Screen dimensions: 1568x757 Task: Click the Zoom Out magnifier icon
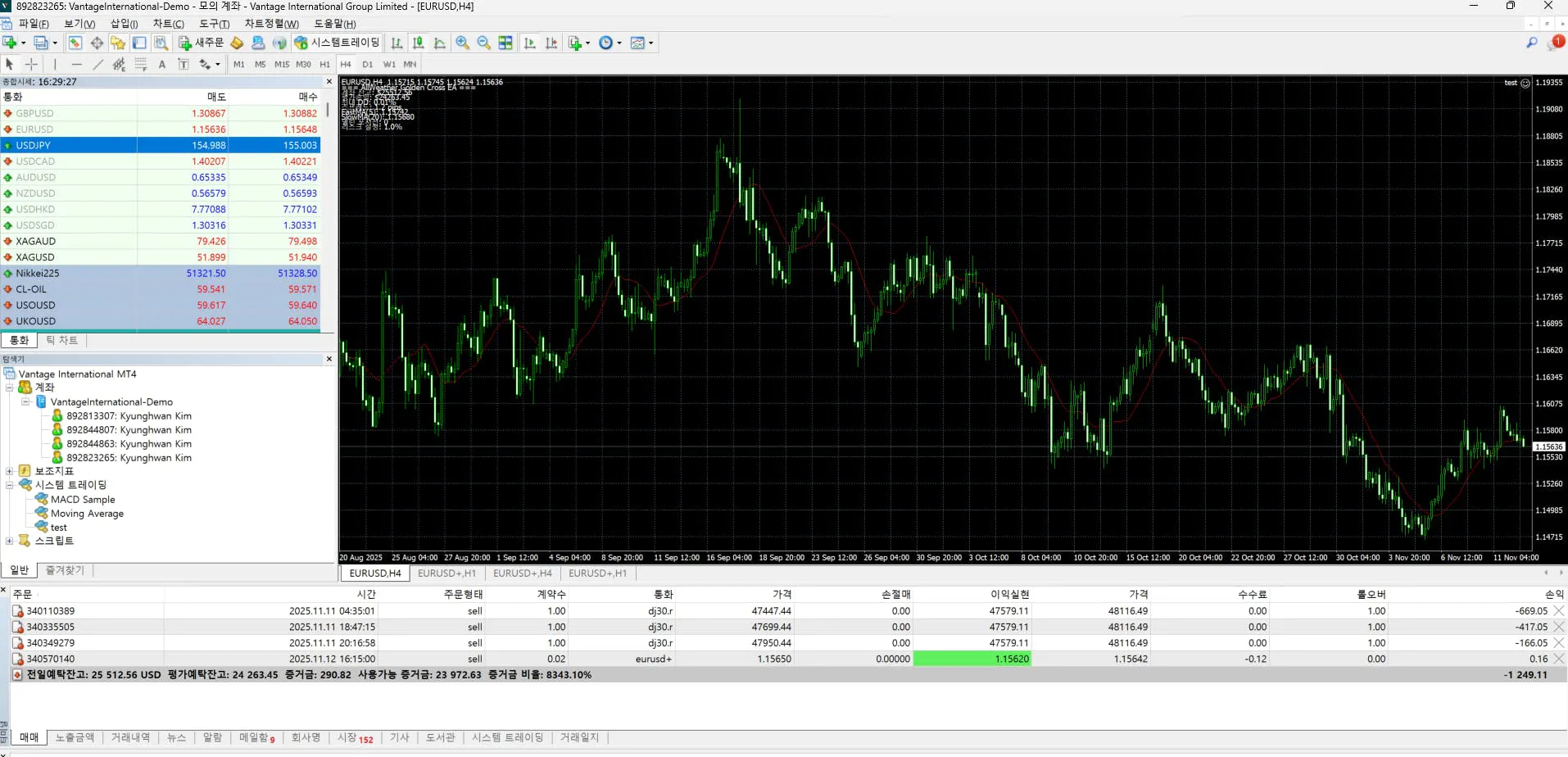click(484, 43)
